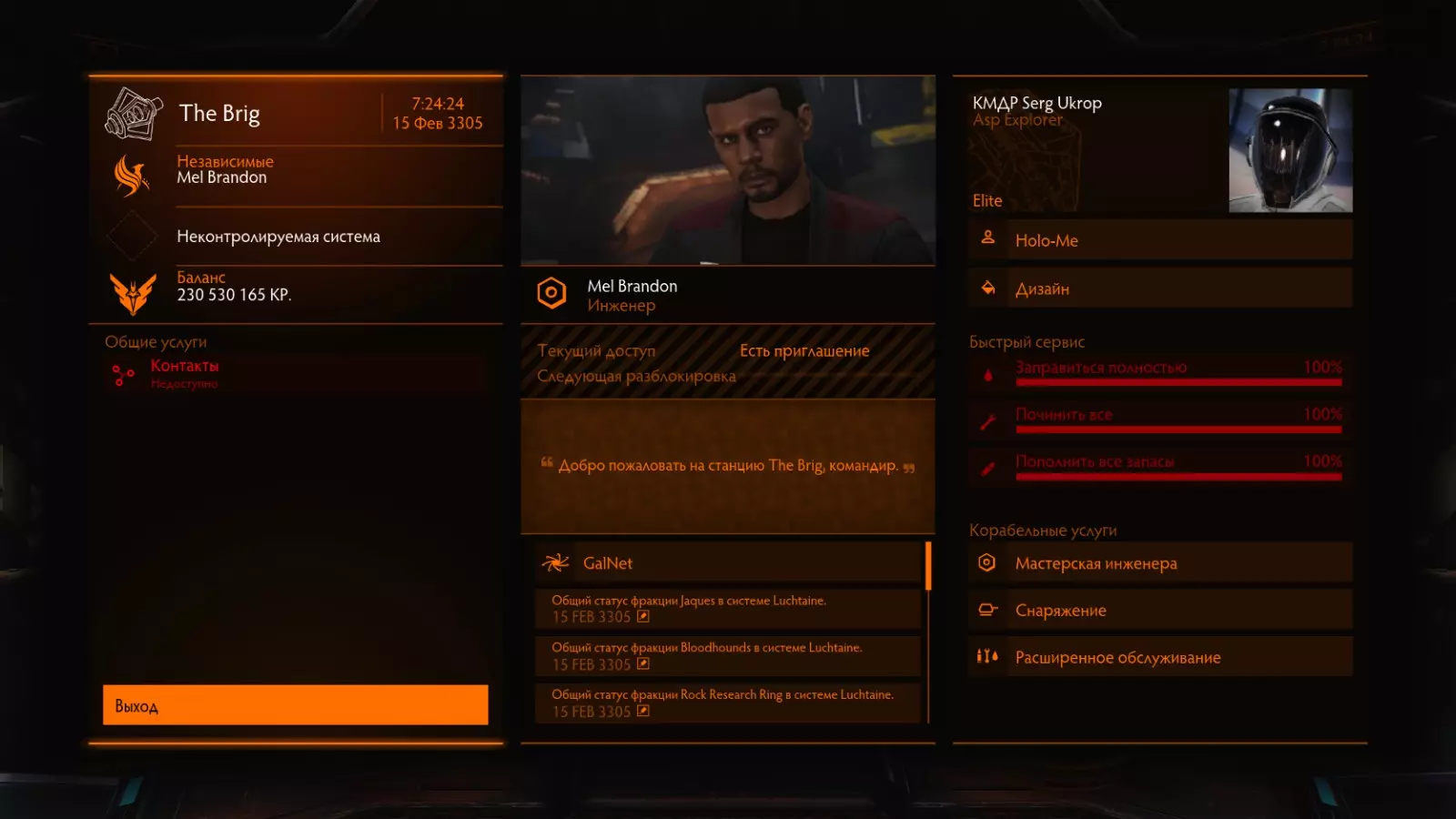Click the Снаряжение outfitting icon
1456x819 pixels.
click(987, 610)
